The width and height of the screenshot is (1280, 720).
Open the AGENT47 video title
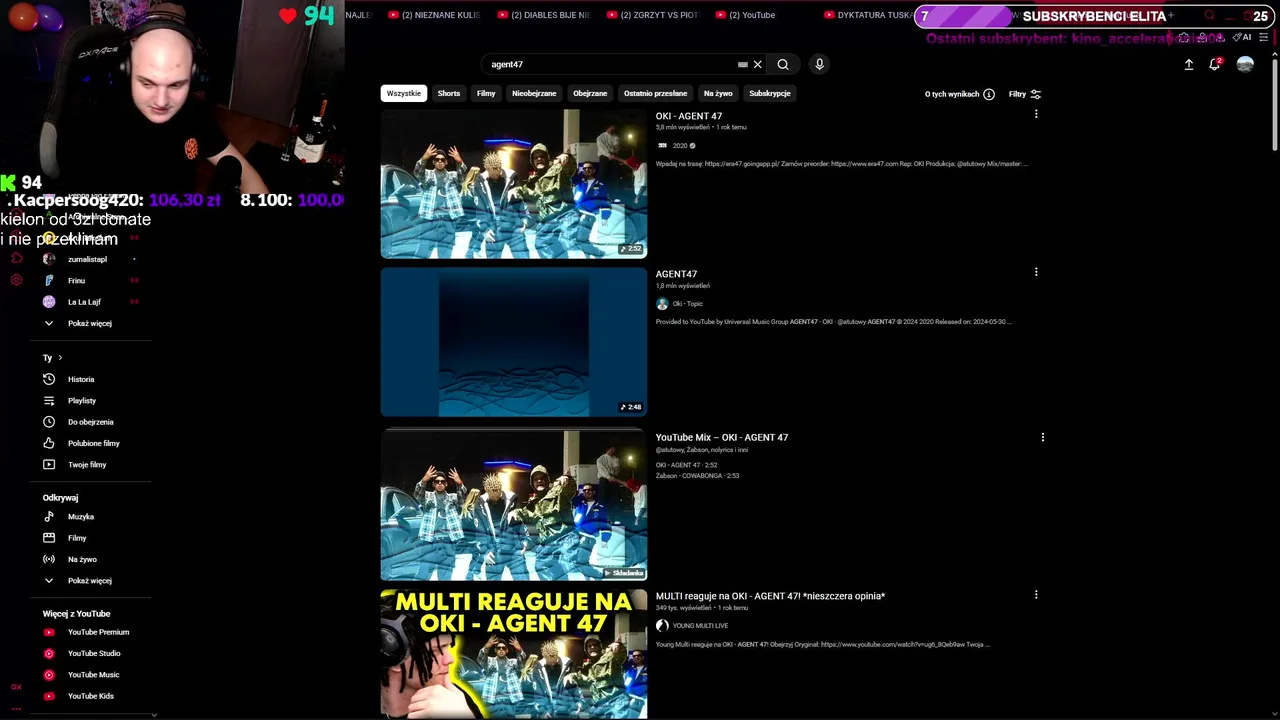pos(676,274)
